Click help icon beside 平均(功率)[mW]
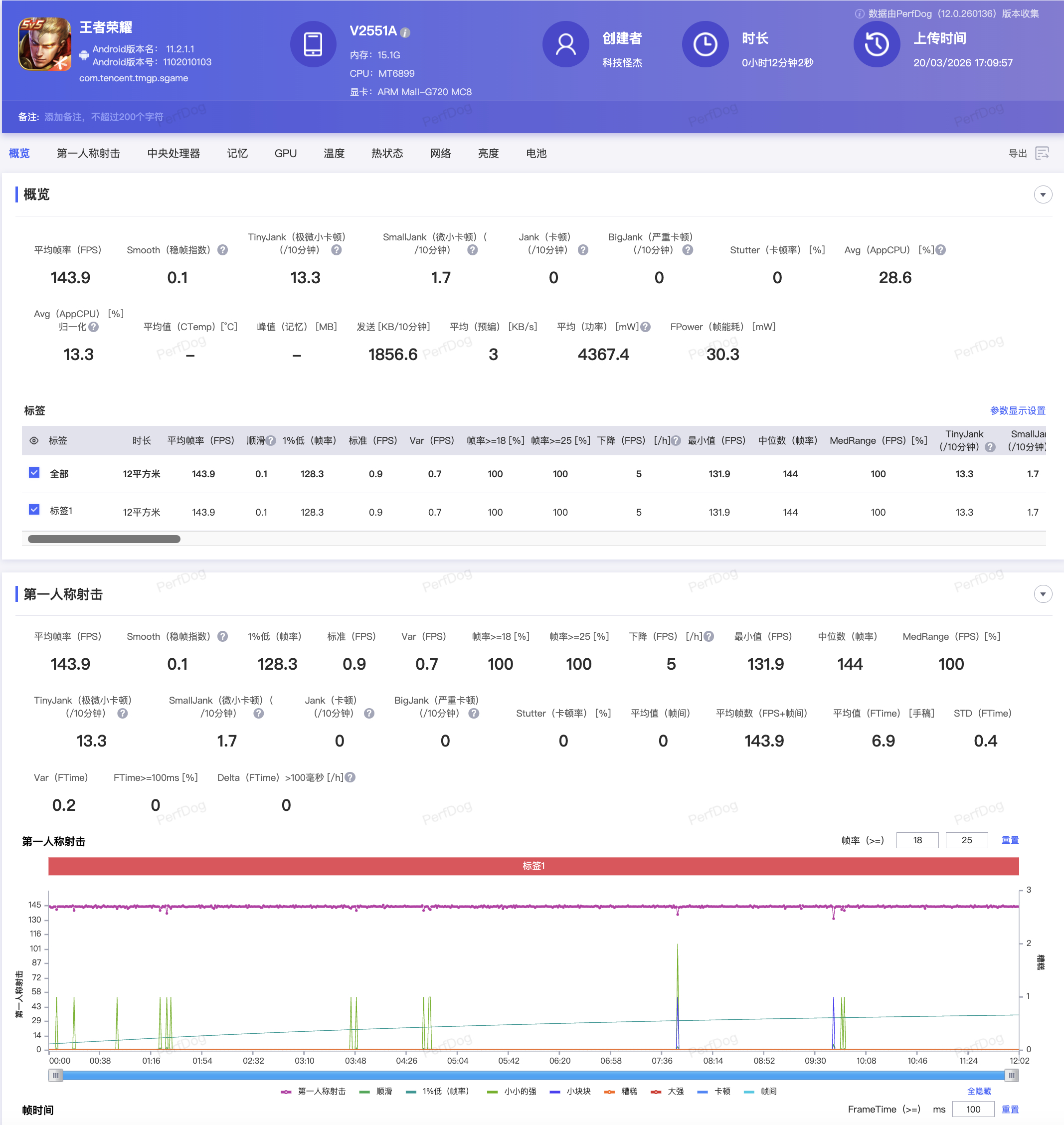This screenshot has width=1064, height=1125. (646, 327)
